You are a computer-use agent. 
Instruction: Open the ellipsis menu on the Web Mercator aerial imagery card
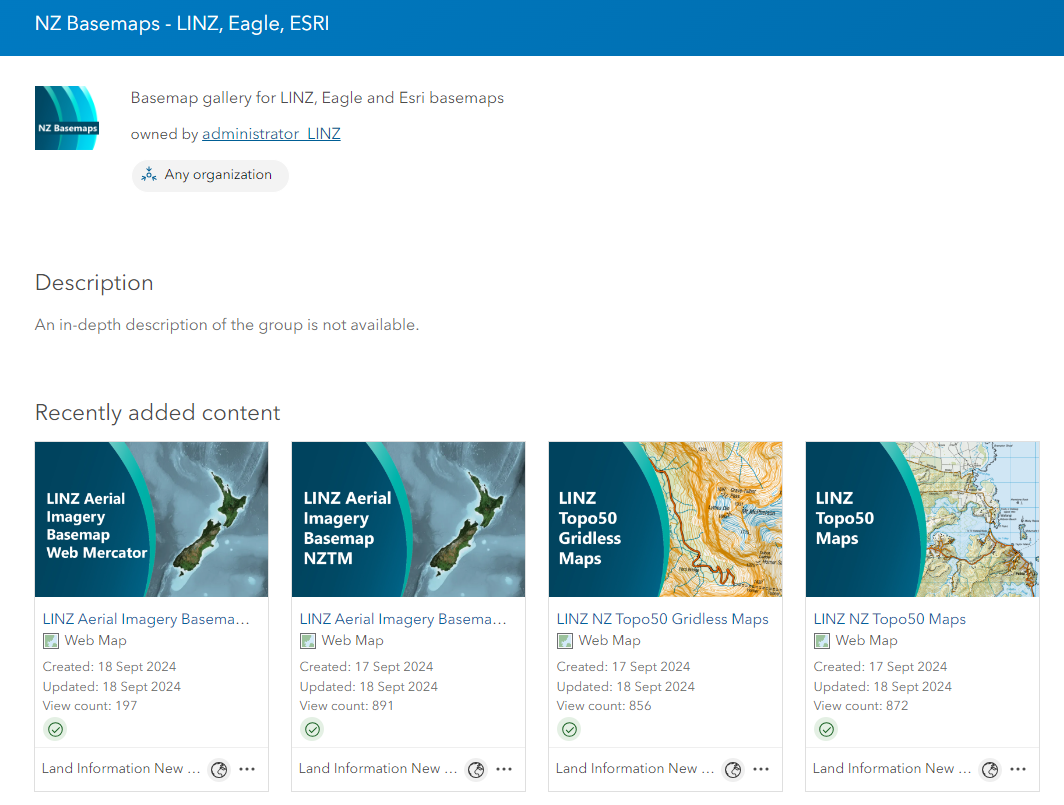click(x=247, y=770)
